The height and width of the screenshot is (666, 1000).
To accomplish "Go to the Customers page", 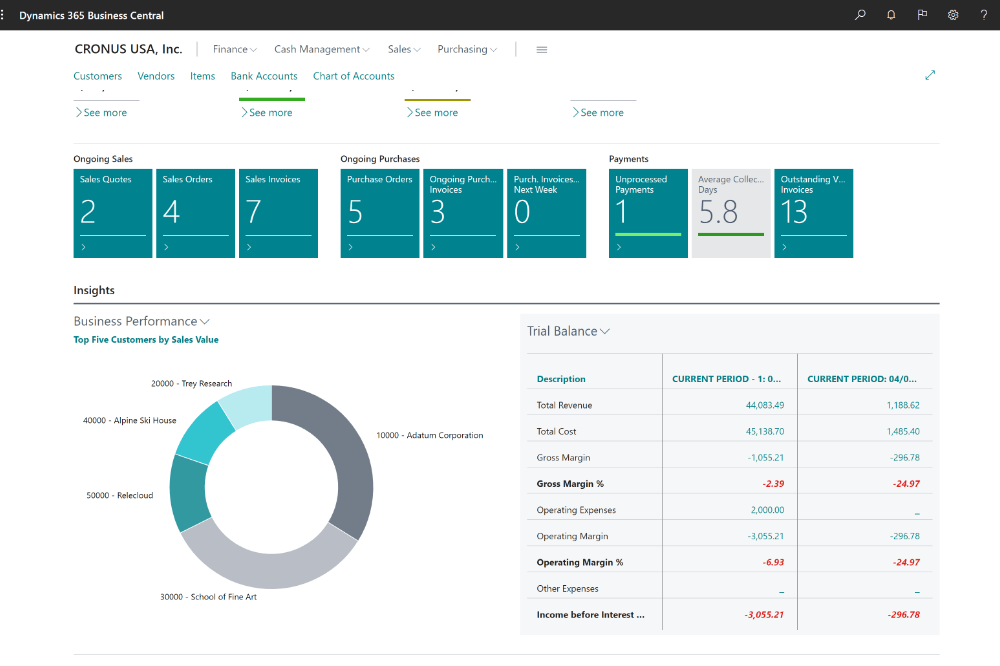I will click(x=98, y=76).
